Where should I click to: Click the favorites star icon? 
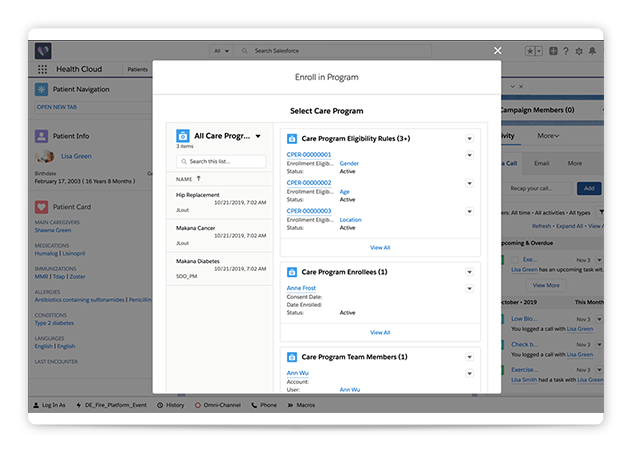(531, 50)
